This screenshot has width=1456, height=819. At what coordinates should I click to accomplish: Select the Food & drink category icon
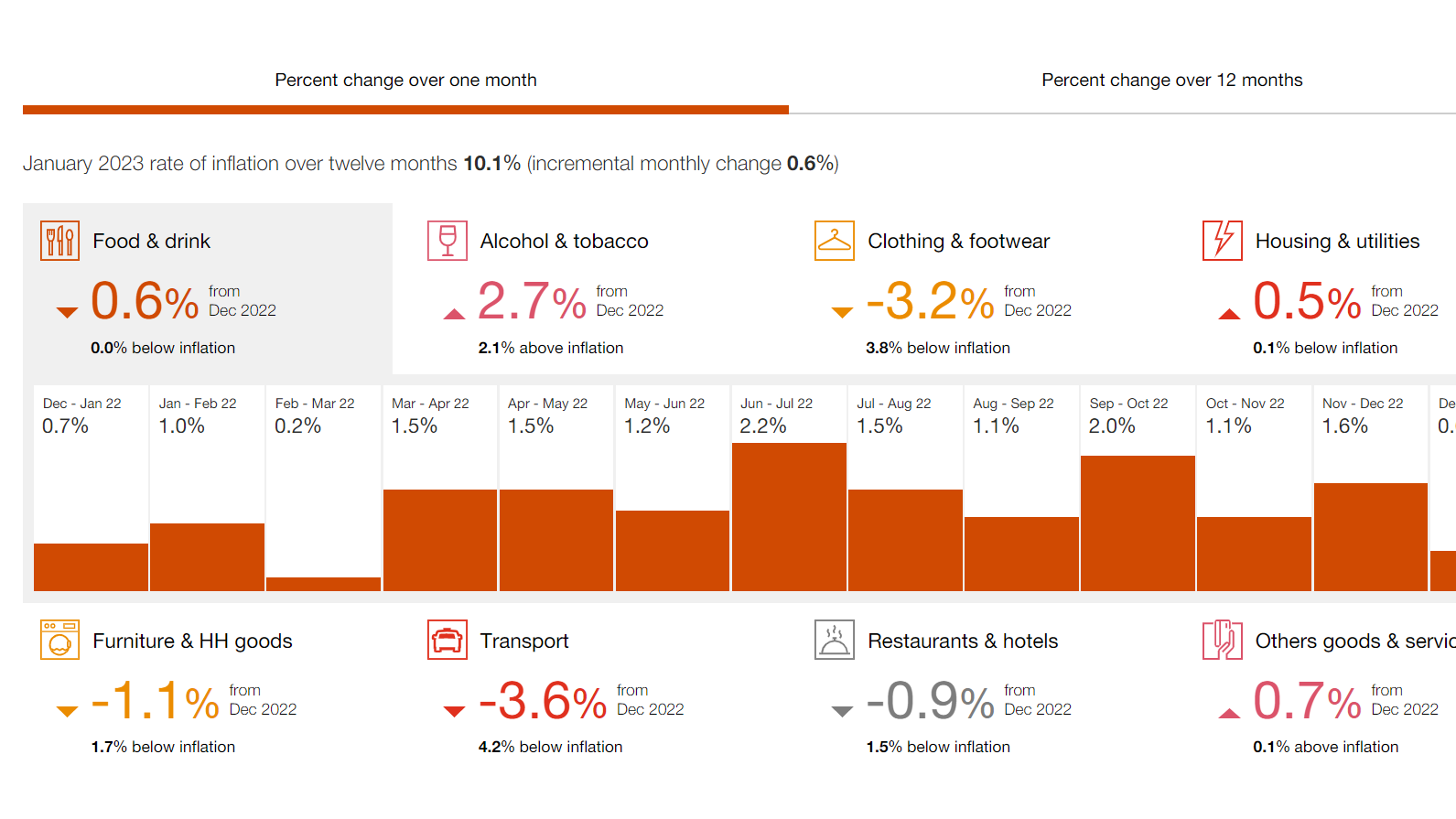tap(59, 241)
